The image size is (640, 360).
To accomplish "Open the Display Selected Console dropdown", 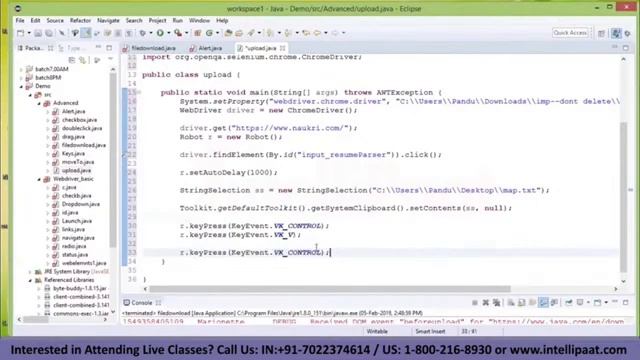I will click(588, 302).
